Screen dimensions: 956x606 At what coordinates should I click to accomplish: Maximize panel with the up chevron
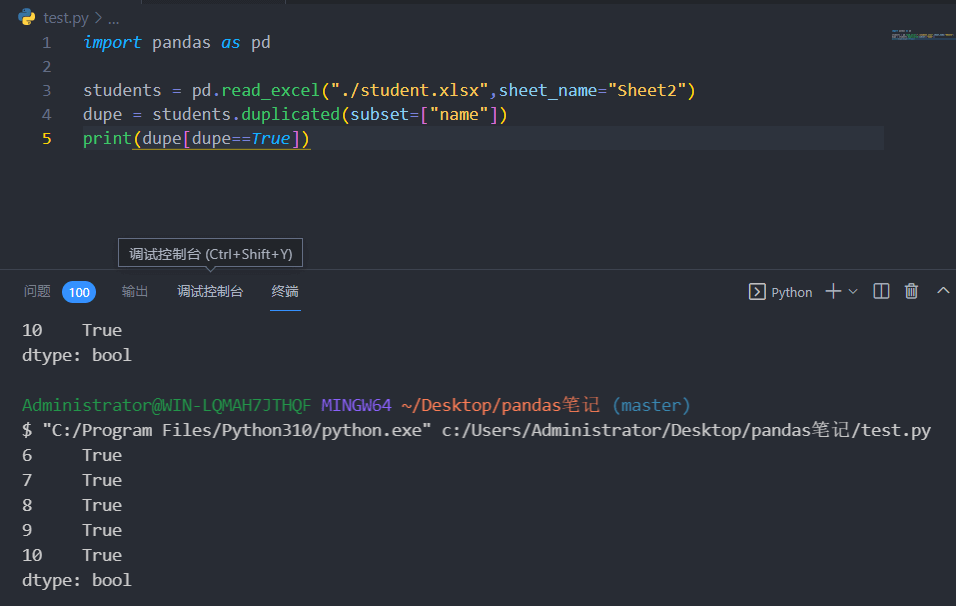[x=942, y=291]
